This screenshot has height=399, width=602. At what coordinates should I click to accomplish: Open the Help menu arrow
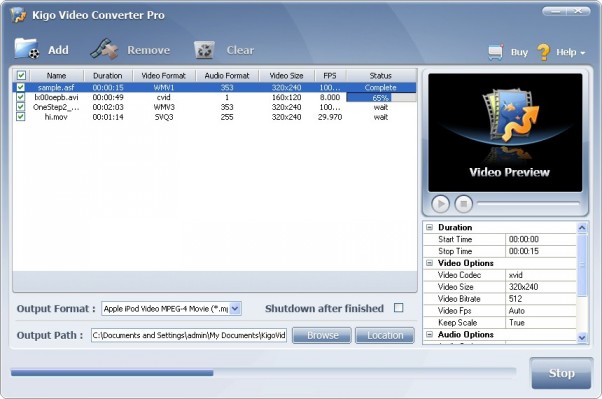click(x=582, y=53)
